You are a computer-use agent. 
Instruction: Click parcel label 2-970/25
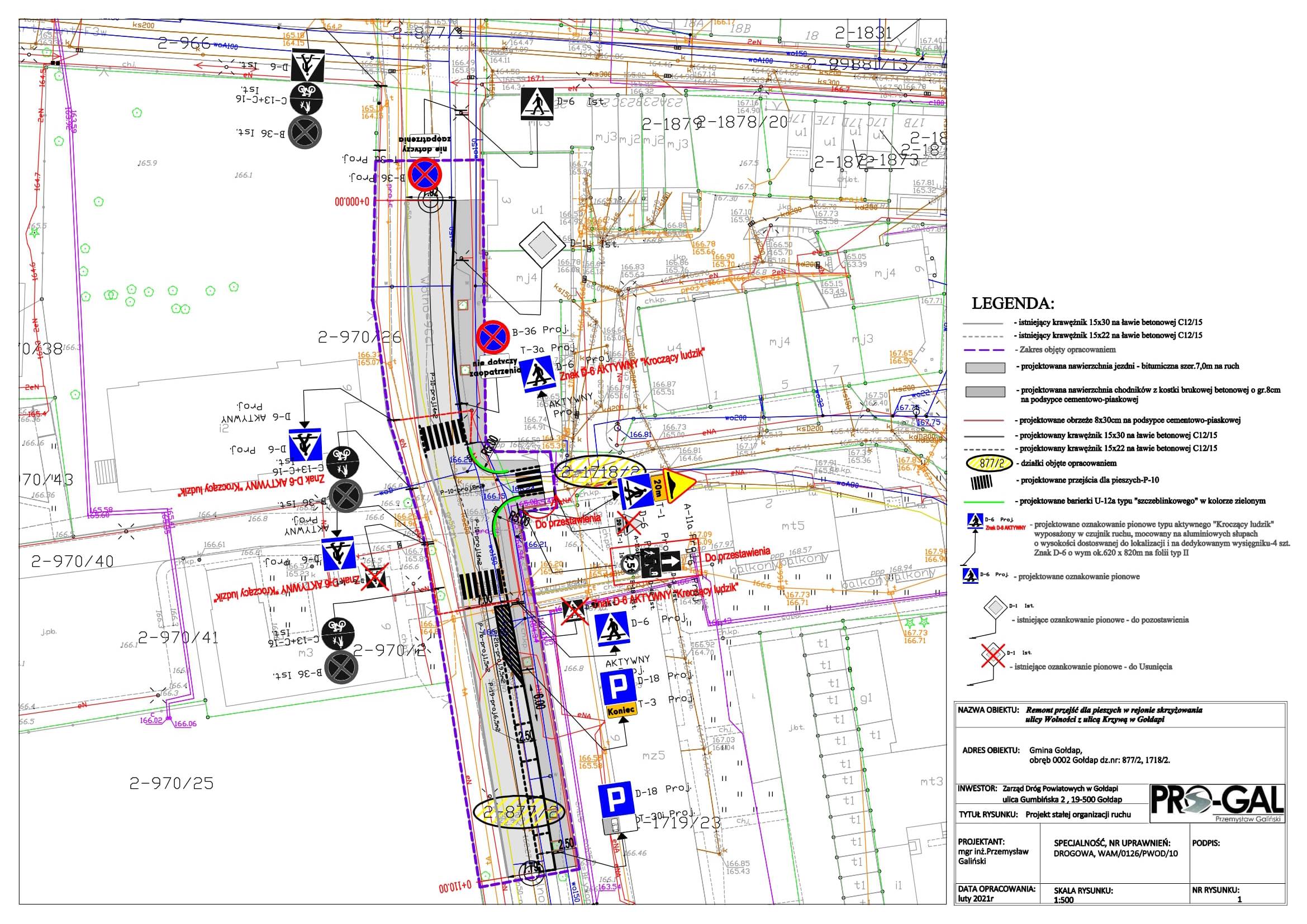pos(172,783)
